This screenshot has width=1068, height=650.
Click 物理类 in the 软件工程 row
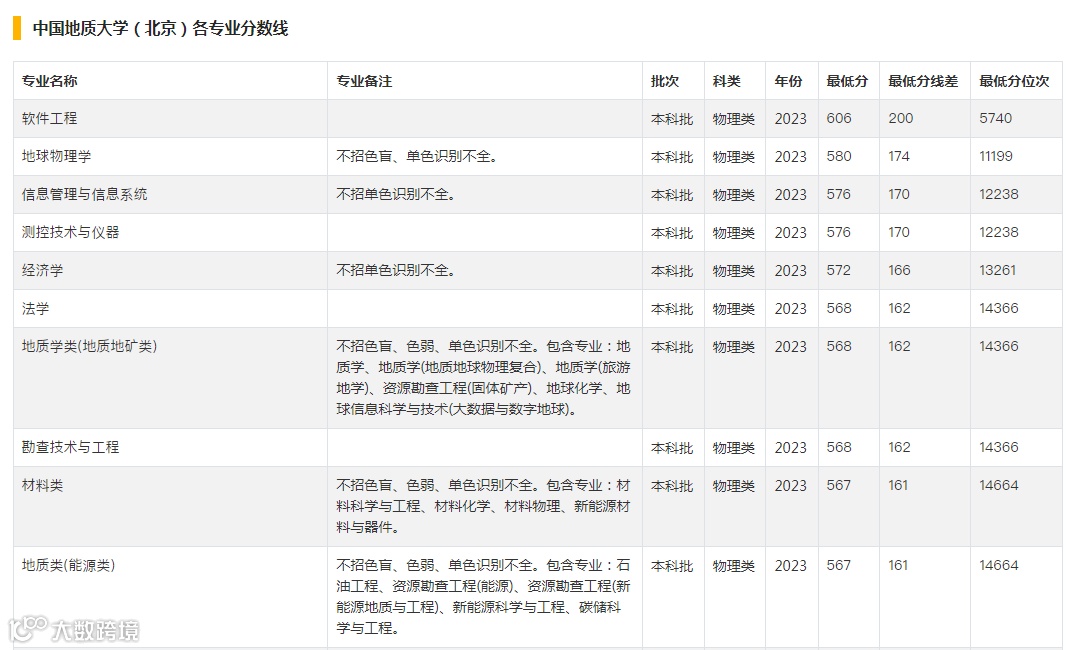tap(734, 119)
